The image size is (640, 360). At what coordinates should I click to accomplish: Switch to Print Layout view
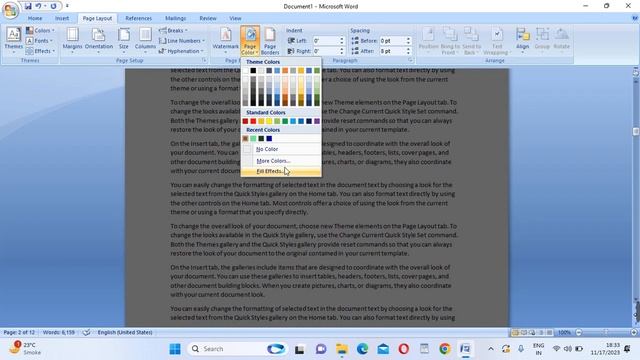click(516, 332)
